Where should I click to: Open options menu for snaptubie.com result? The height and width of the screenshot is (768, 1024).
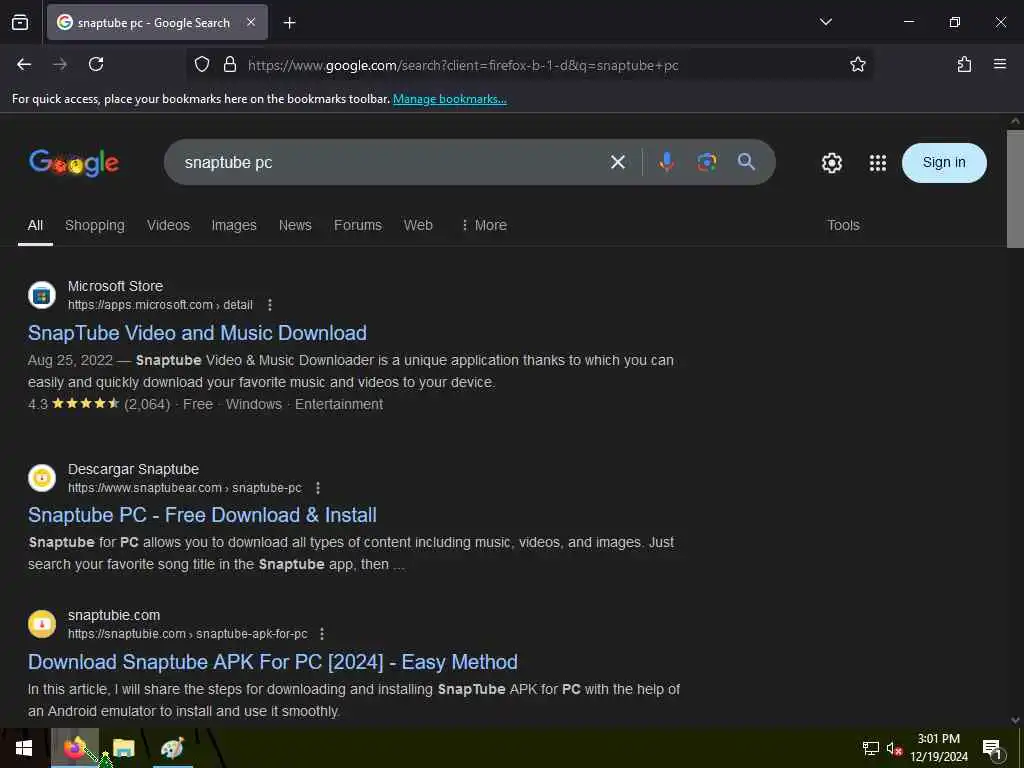(322, 634)
